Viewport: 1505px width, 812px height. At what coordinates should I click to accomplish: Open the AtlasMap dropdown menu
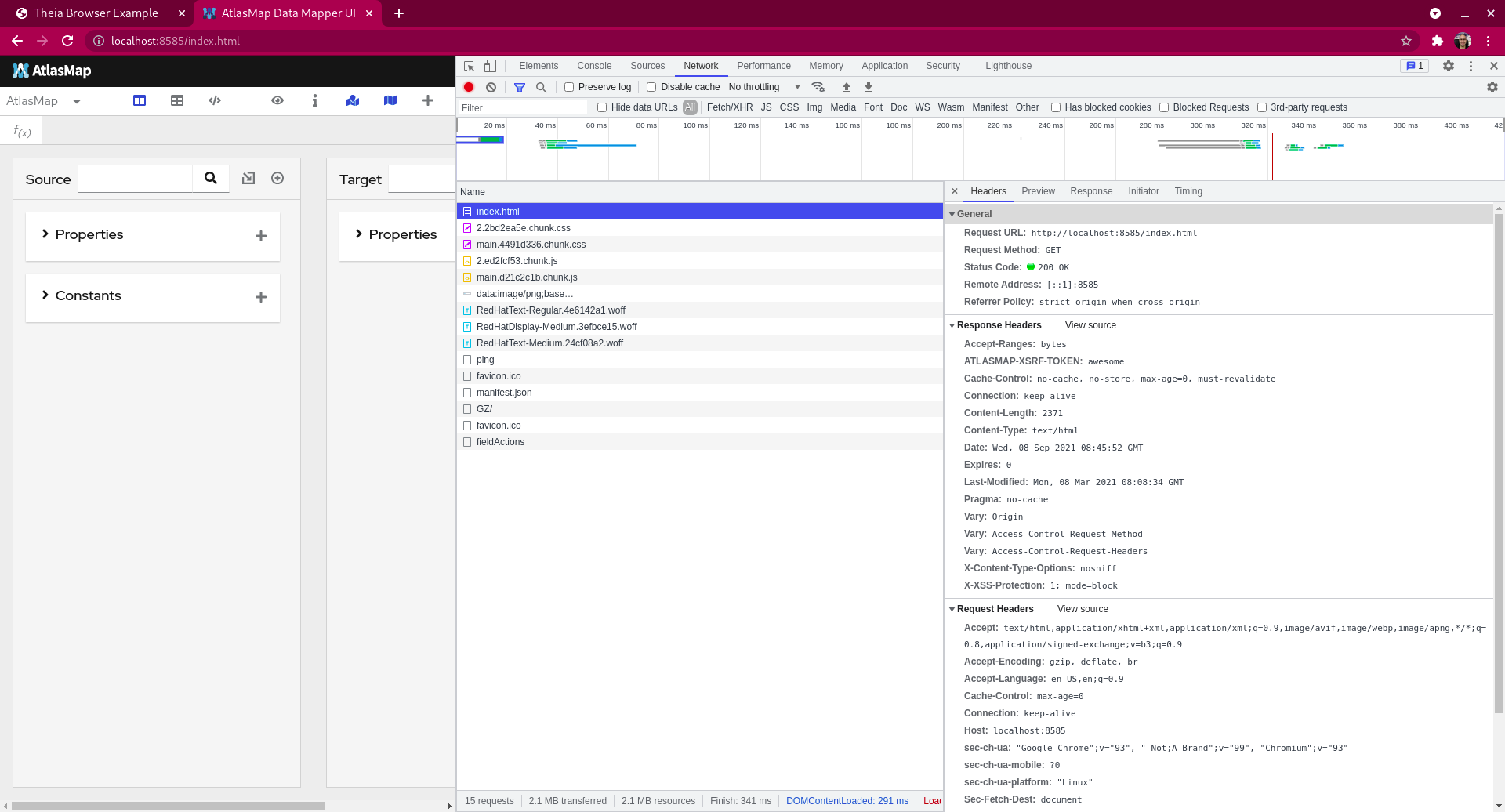76,101
